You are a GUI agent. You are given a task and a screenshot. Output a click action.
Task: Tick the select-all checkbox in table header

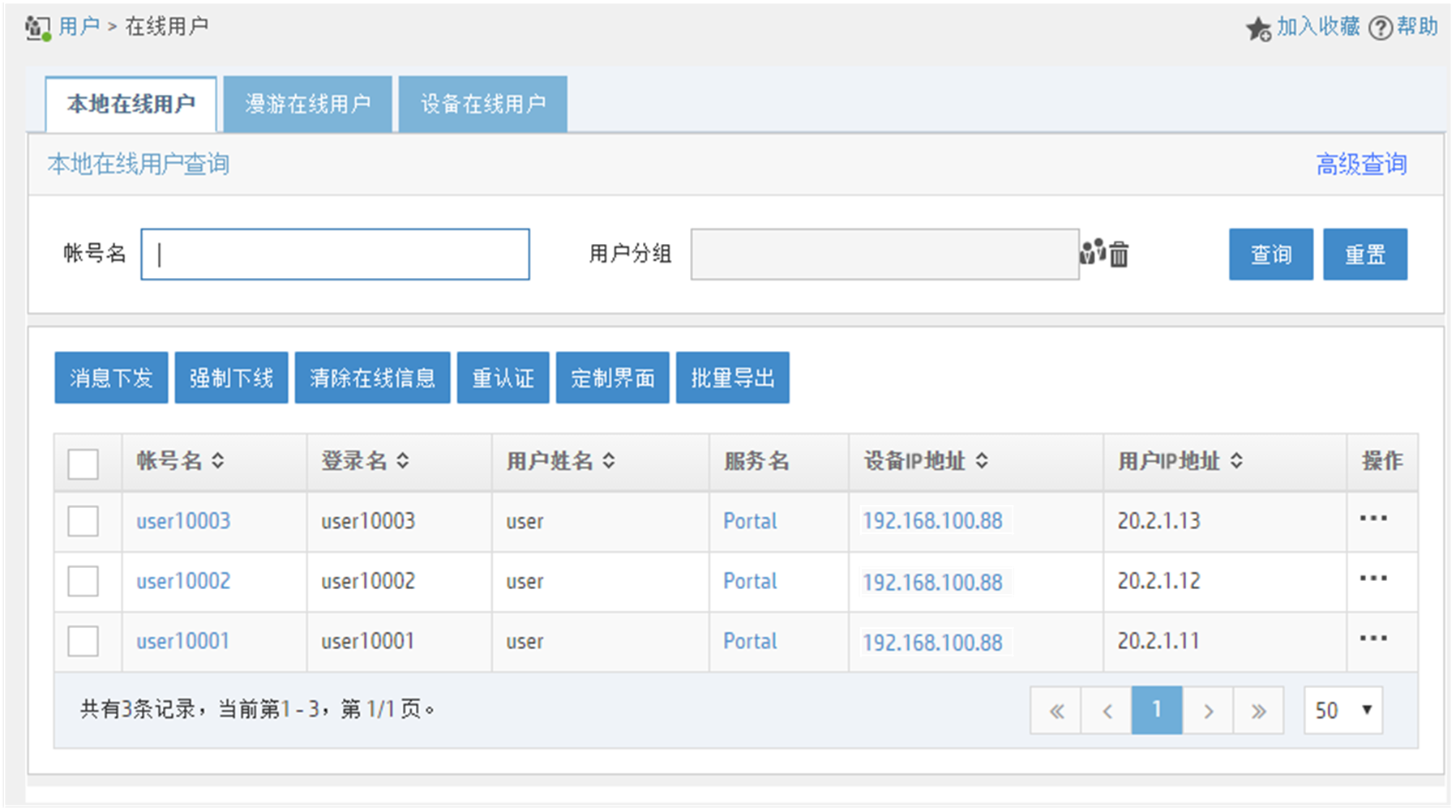(x=84, y=464)
